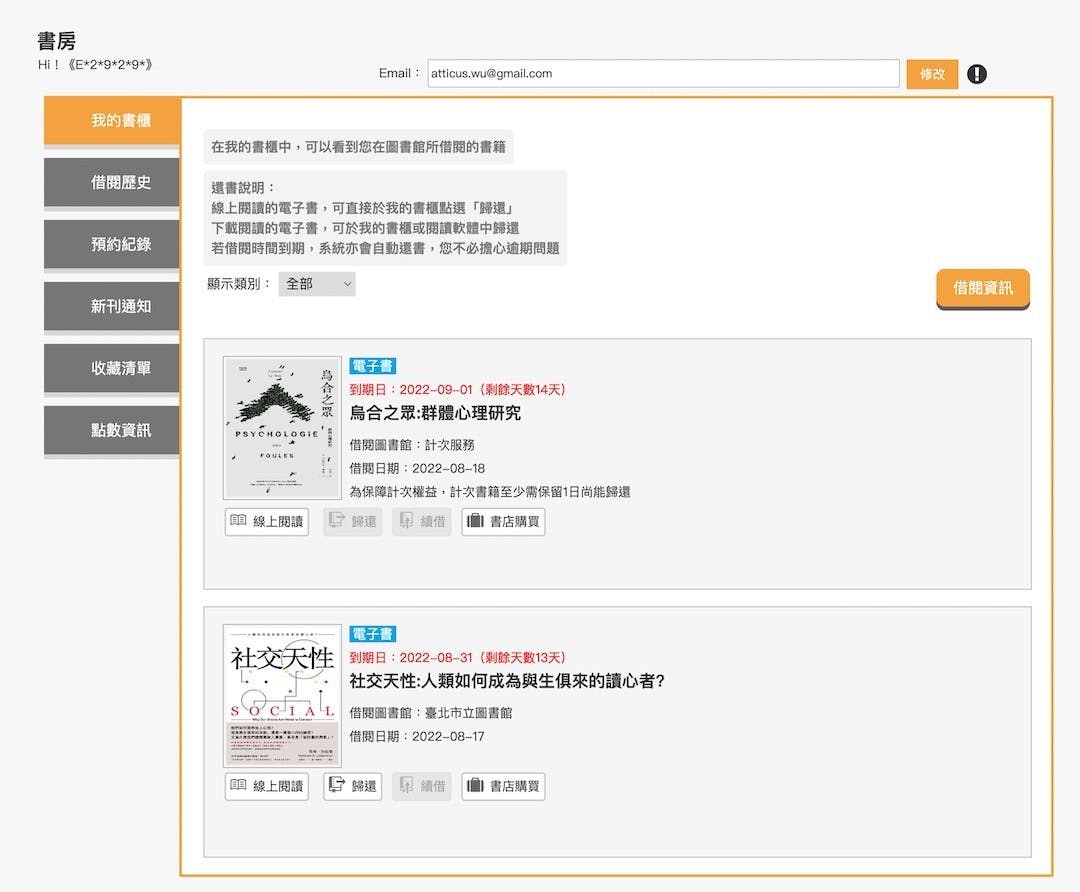The width and height of the screenshot is (1080, 892).
Task: Click the Email address input field
Action: (x=663, y=74)
